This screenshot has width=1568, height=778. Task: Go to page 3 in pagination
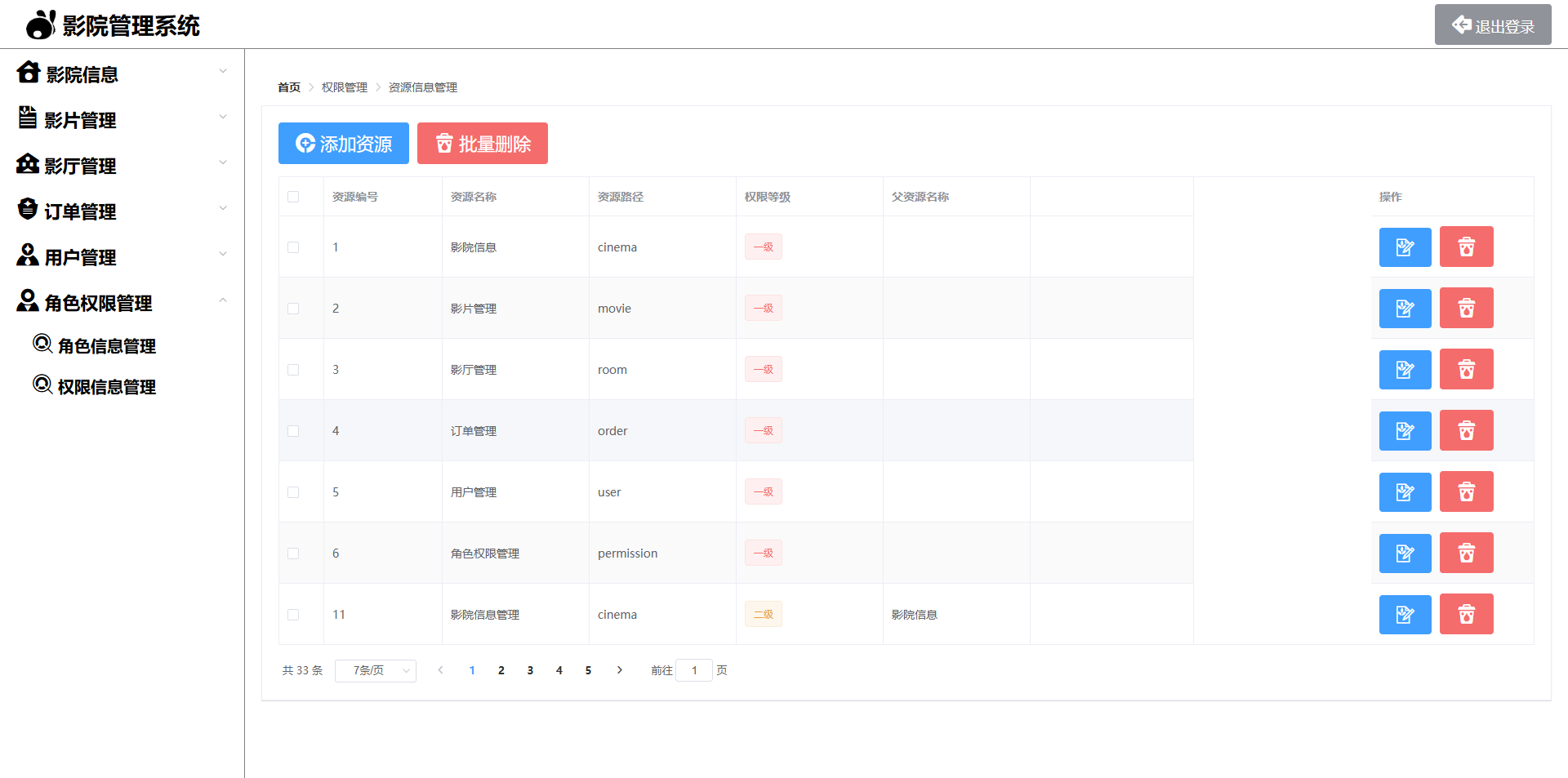pyautogui.click(x=530, y=669)
